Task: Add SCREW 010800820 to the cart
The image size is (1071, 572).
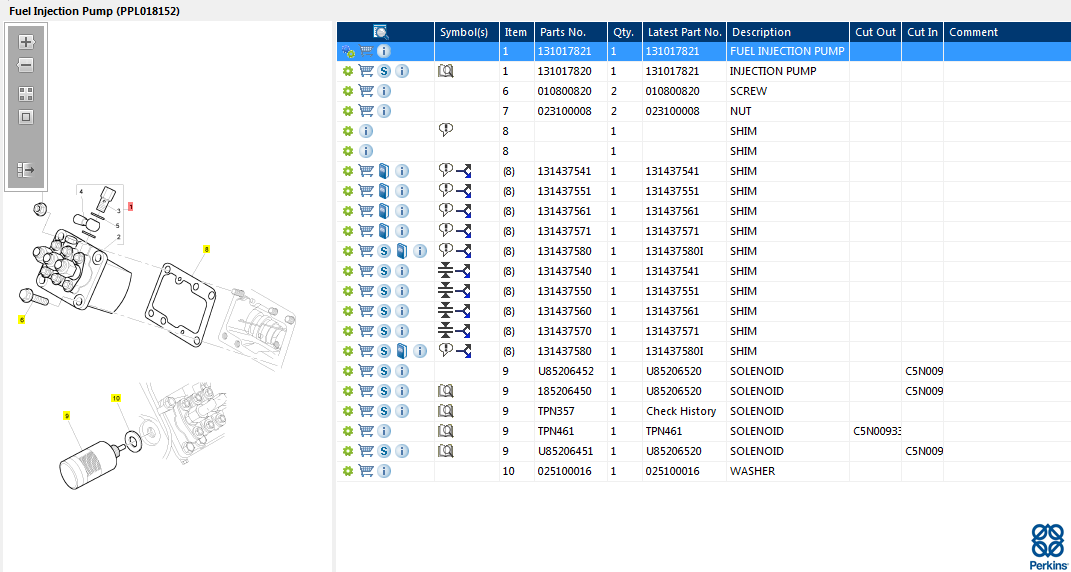Action: tap(366, 91)
